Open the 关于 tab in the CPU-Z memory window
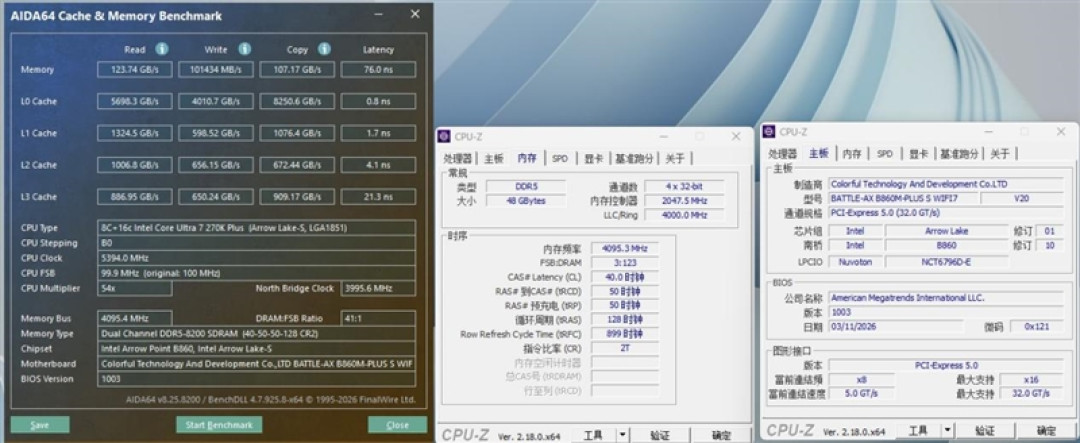The image size is (1080, 443). click(675, 158)
